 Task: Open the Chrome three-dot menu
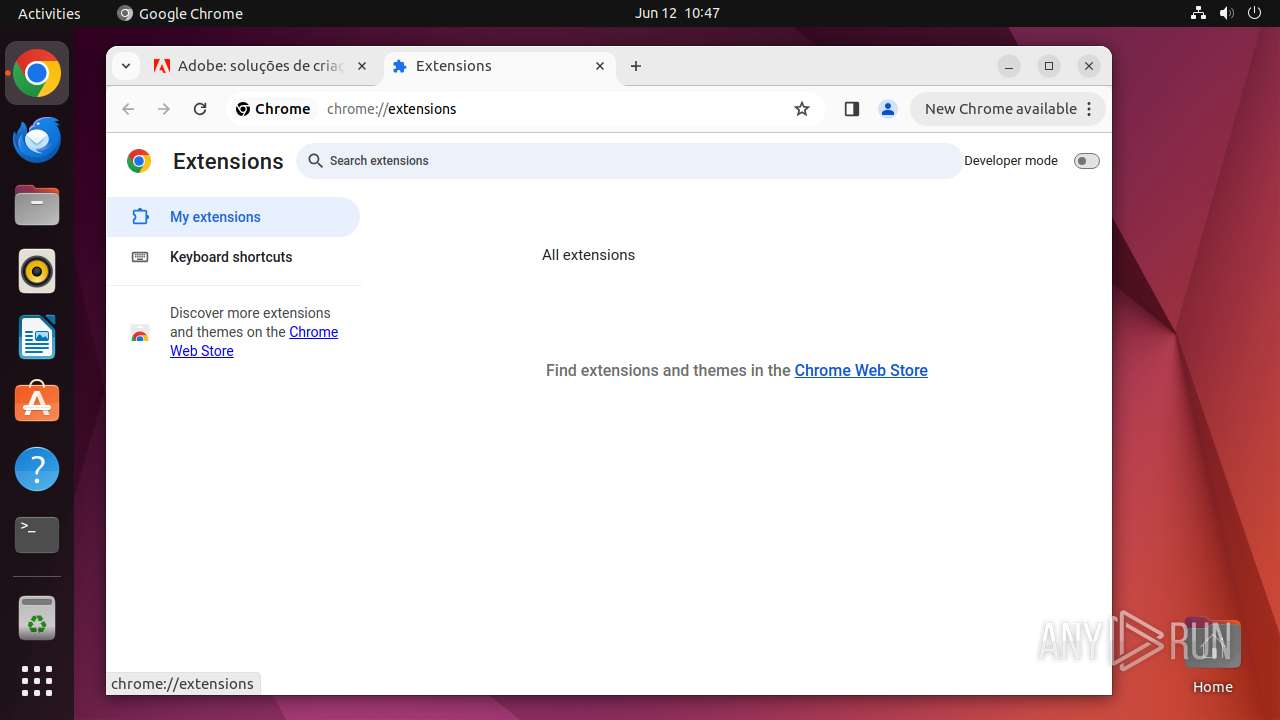1089,109
